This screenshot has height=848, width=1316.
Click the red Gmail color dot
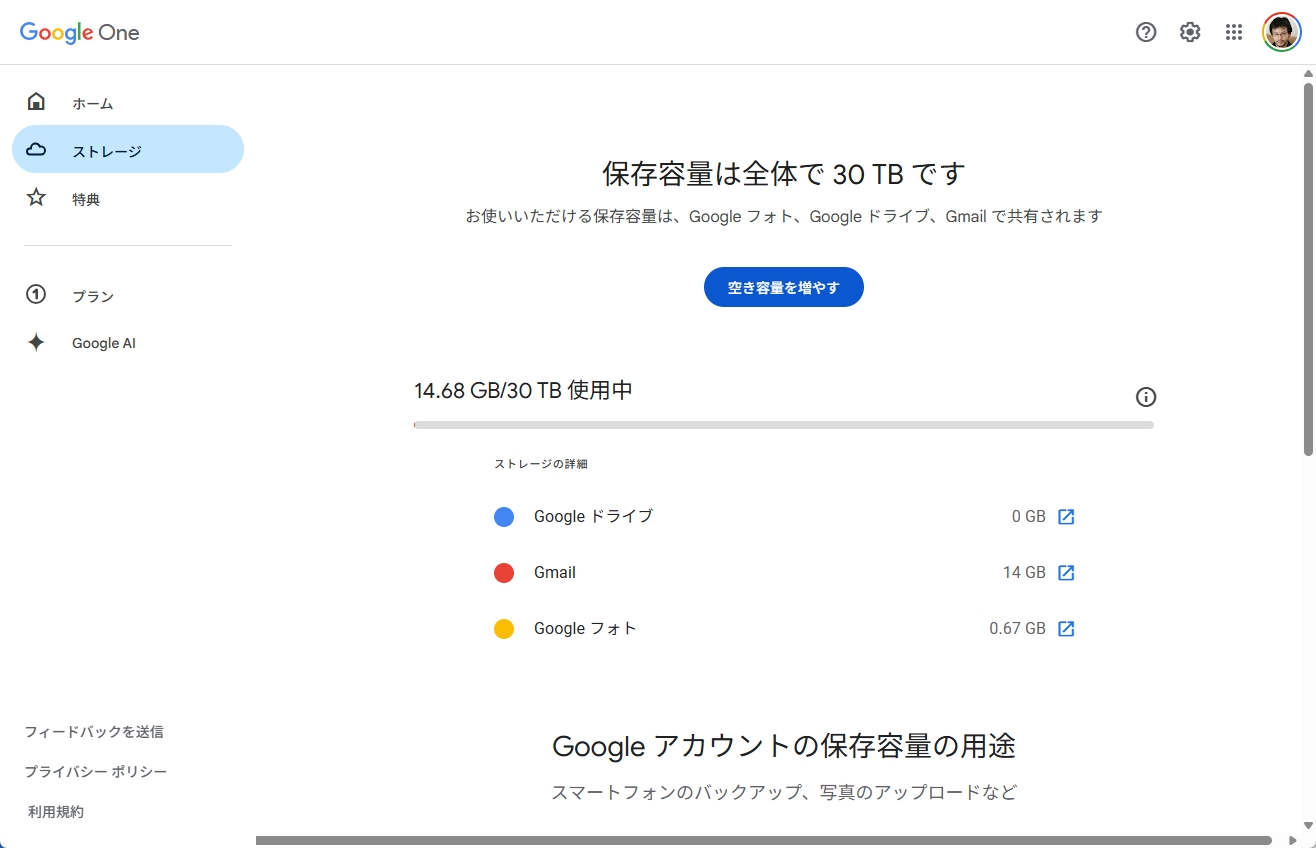tap(504, 573)
